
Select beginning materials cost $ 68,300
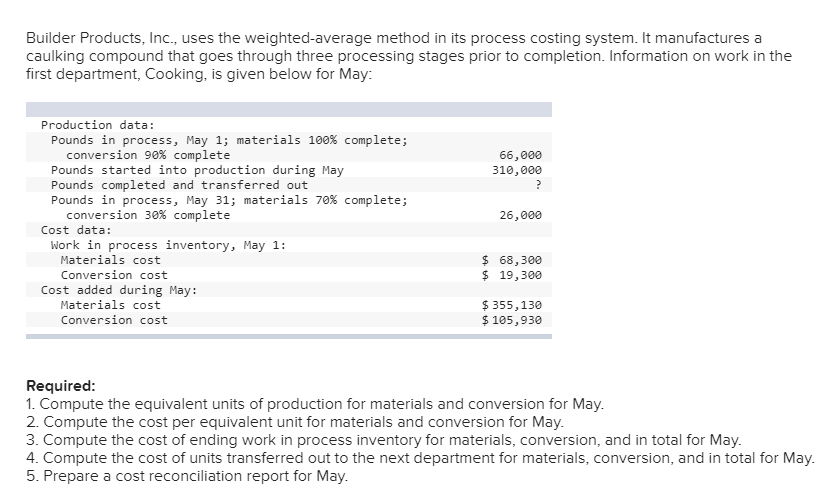[x=512, y=260]
